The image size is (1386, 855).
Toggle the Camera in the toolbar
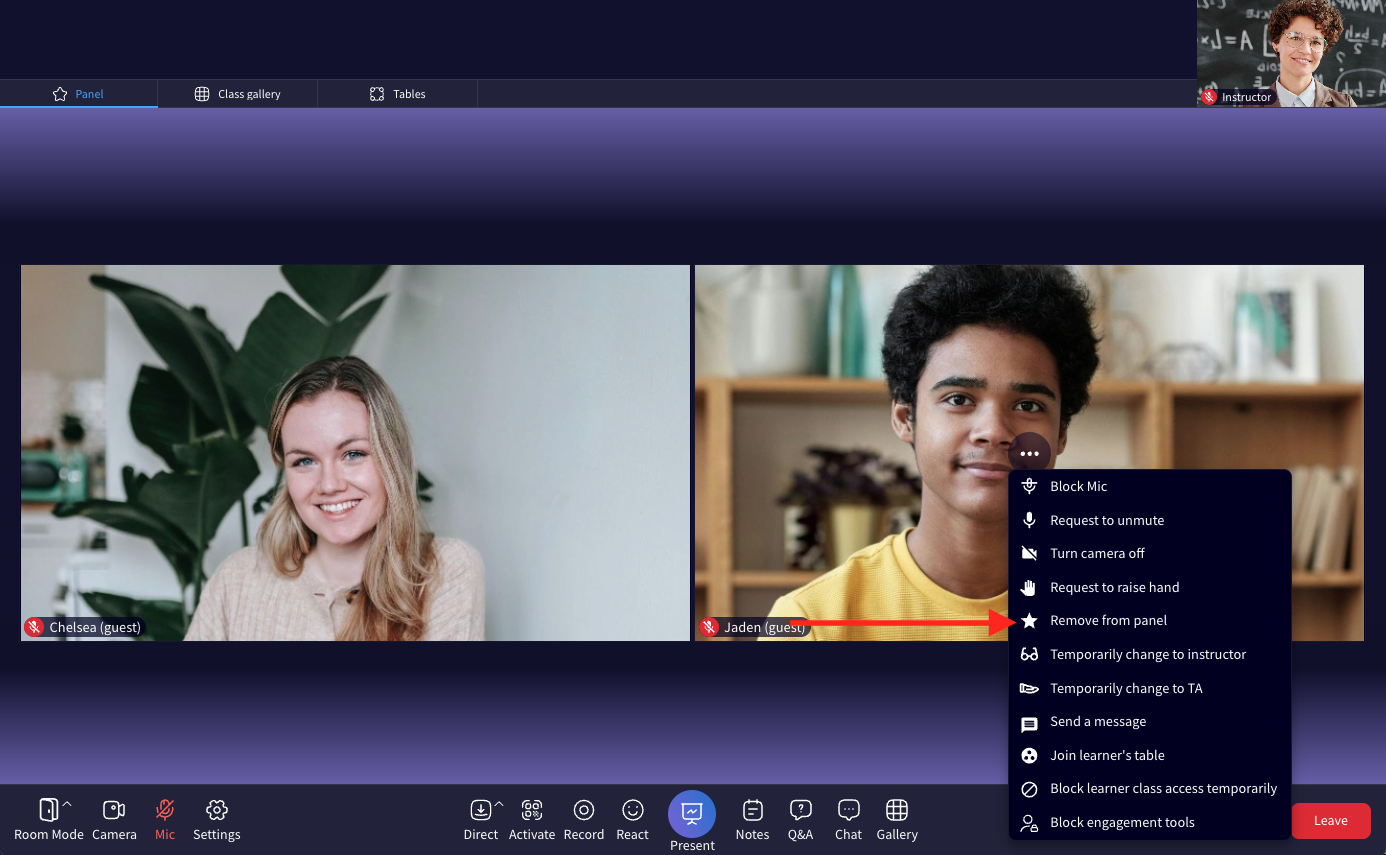tap(114, 819)
